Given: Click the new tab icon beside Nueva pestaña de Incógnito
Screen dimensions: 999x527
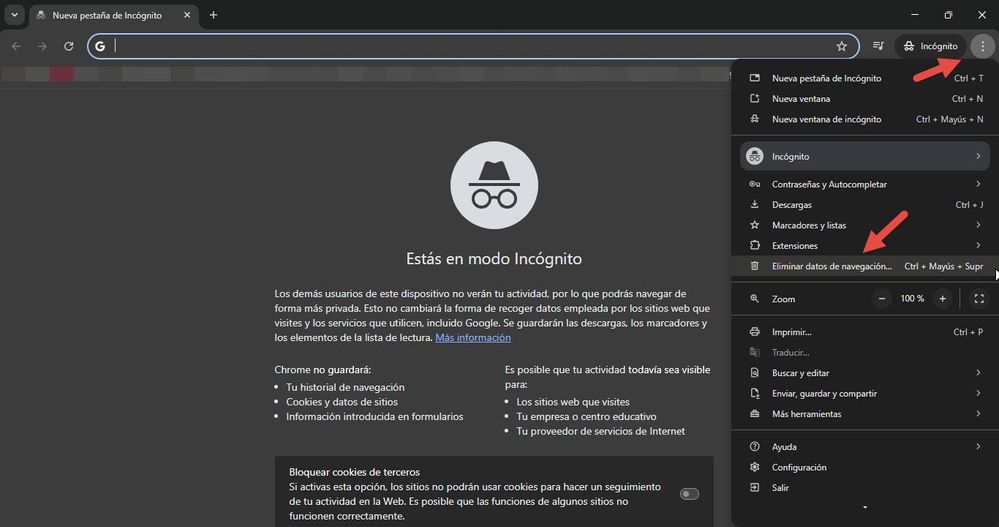Looking at the screenshot, I should pyautogui.click(x=754, y=78).
